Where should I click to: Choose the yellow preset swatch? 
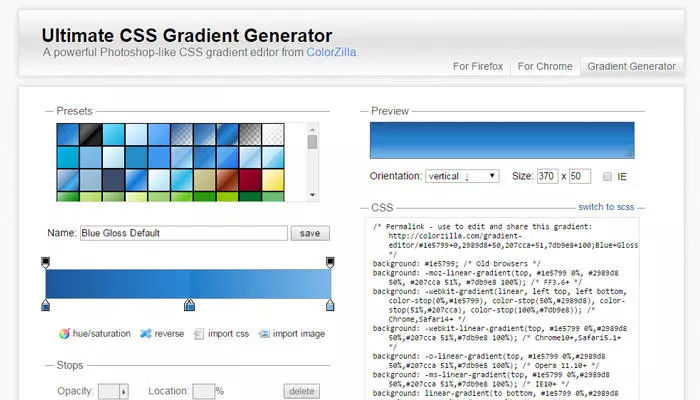(273, 180)
